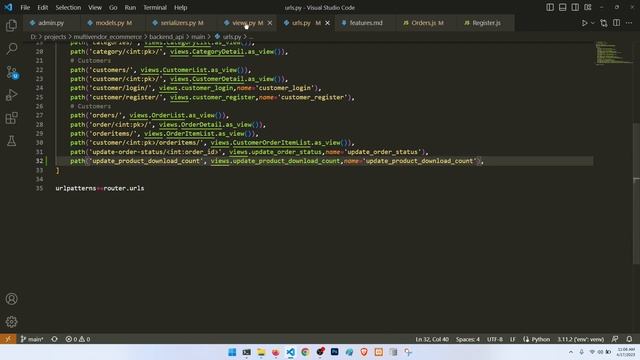640x360 pixels.
Task: Open File Explorer from taskbar
Action: click(x=261, y=352)
